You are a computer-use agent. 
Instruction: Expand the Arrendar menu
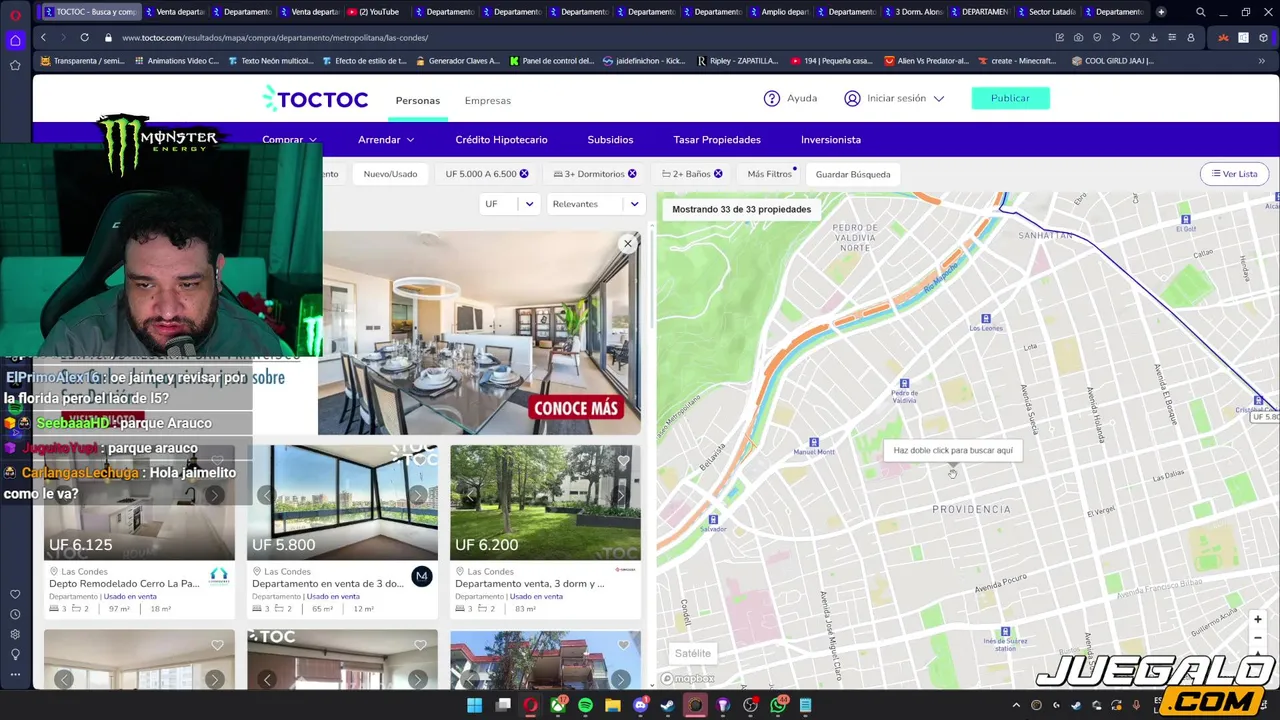(386, 140)
